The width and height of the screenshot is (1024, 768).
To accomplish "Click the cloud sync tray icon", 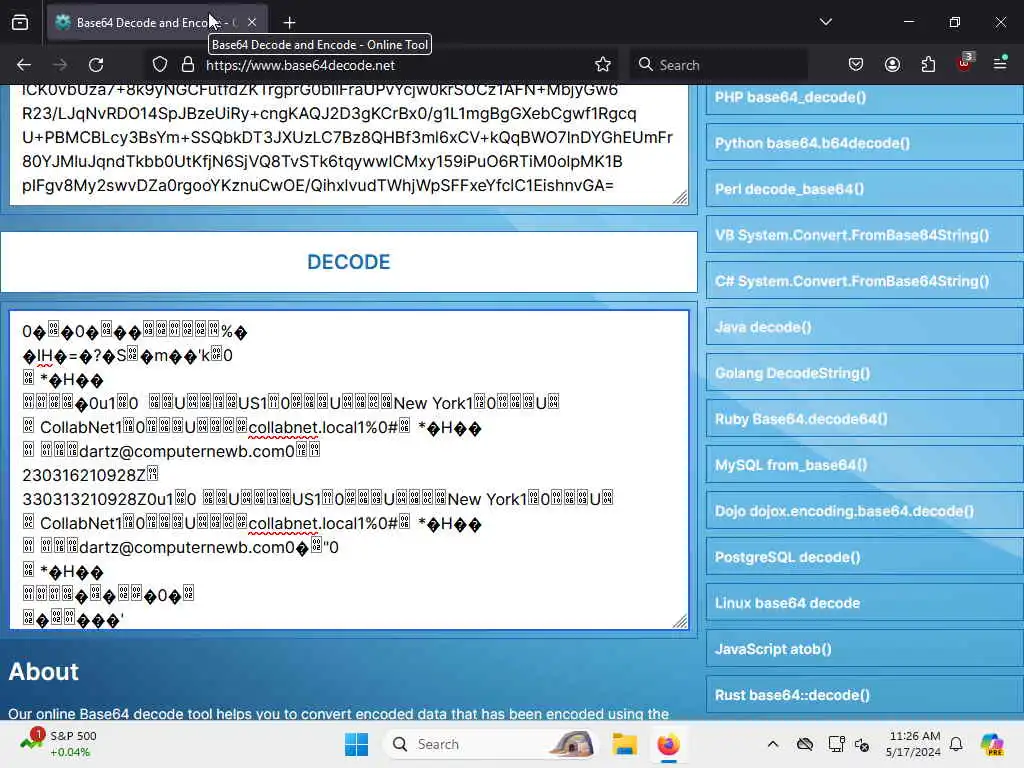I will pos(805,744).
